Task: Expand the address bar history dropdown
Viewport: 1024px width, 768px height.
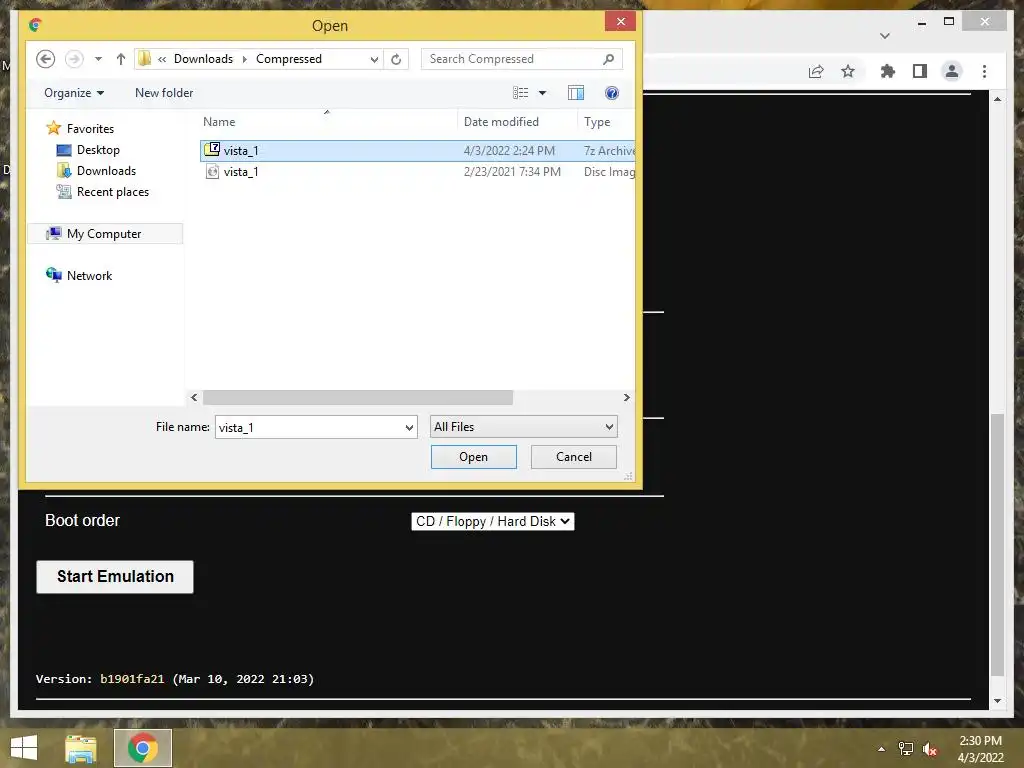Action: pyautogui.click(x=374, y=59)
